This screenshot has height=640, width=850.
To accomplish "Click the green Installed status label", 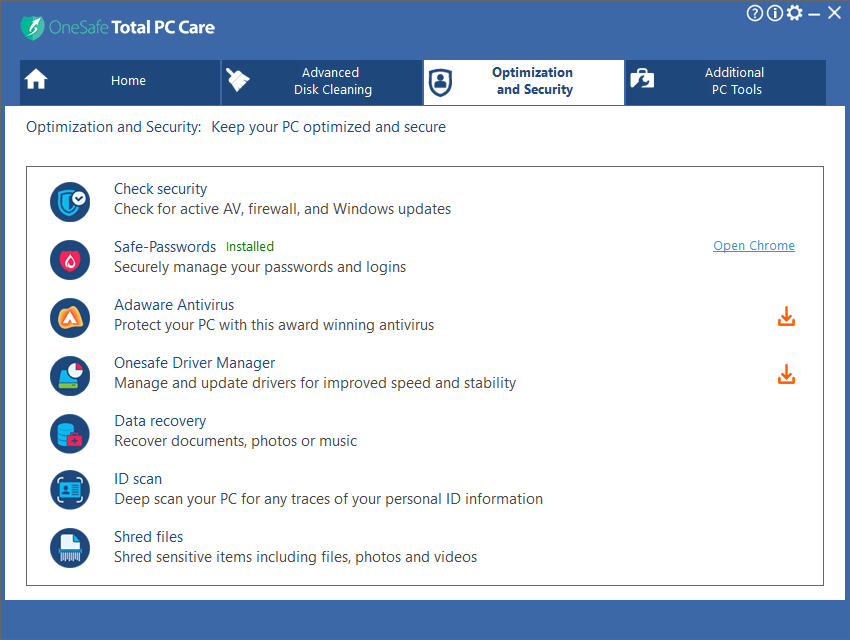I will click(x=250, y=247).
